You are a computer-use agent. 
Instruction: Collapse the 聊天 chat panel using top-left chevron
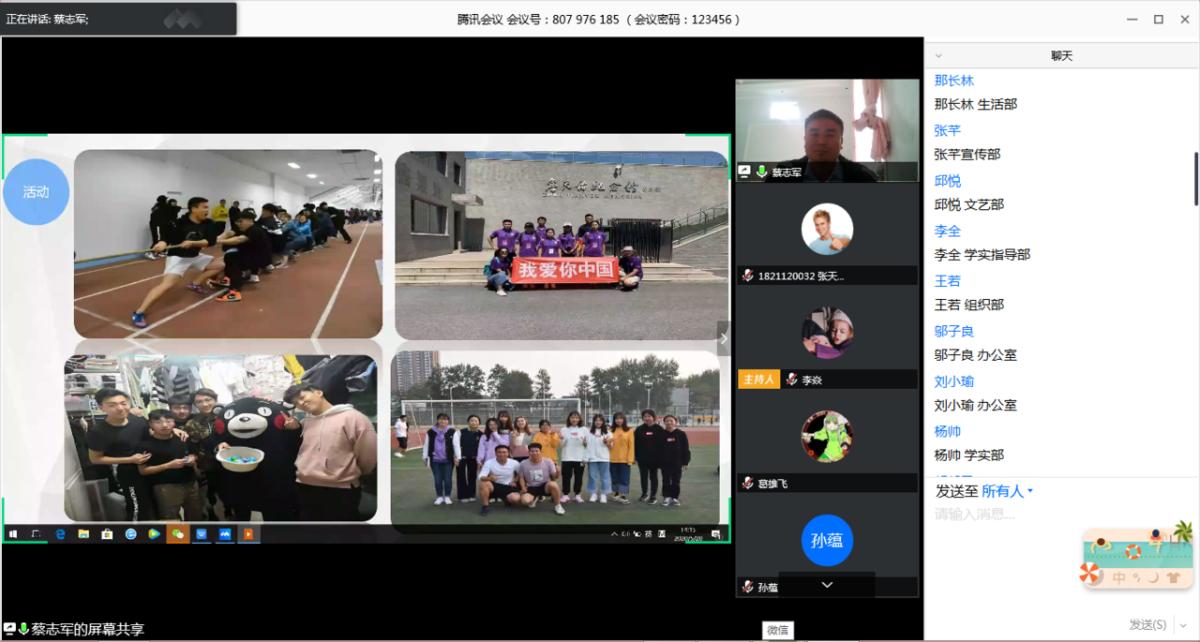click(x=938, y=56)
